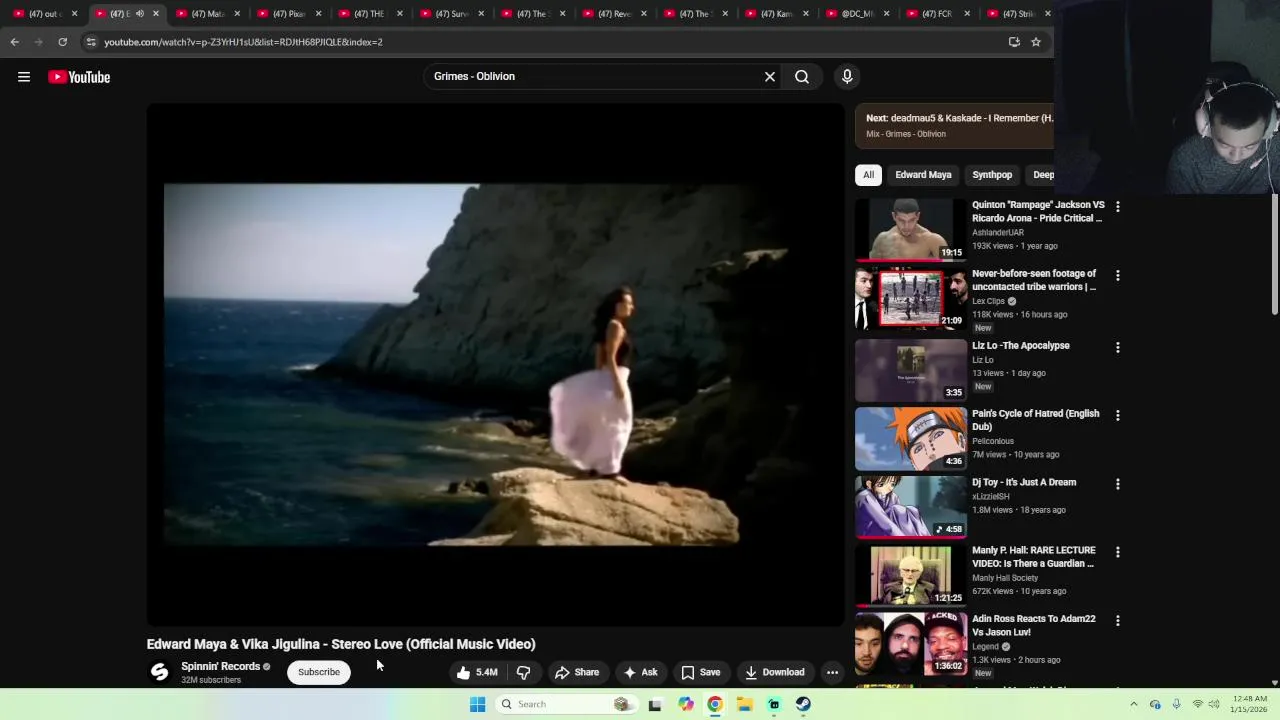
Task: Click the install app icon in address bar
Action: [x=1014, y=42]
